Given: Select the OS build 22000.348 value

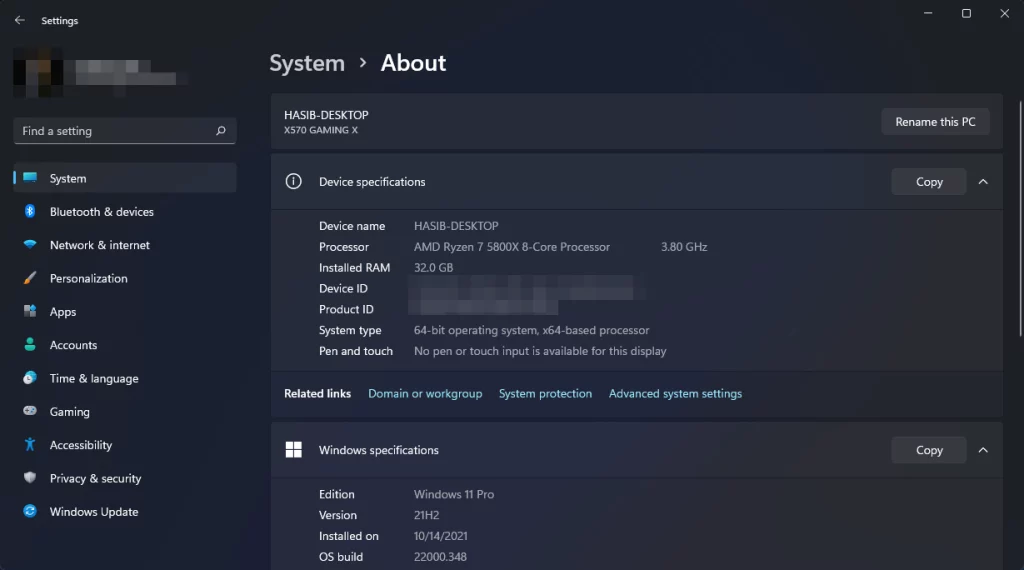Looking at the screenshot, I should click(440, 557).
